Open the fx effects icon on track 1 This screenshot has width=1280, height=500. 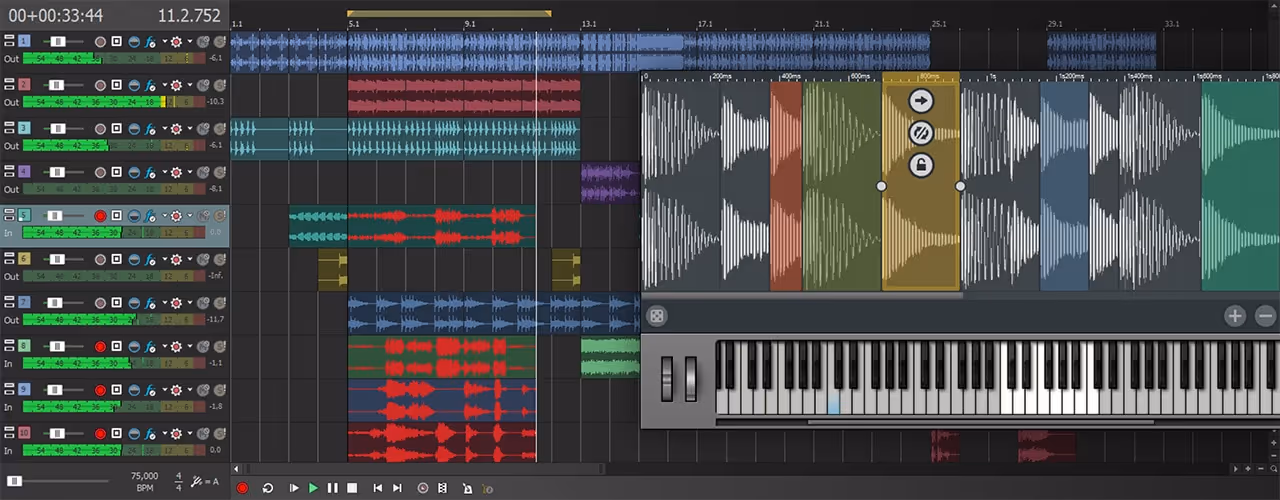(x=148, y=41)
